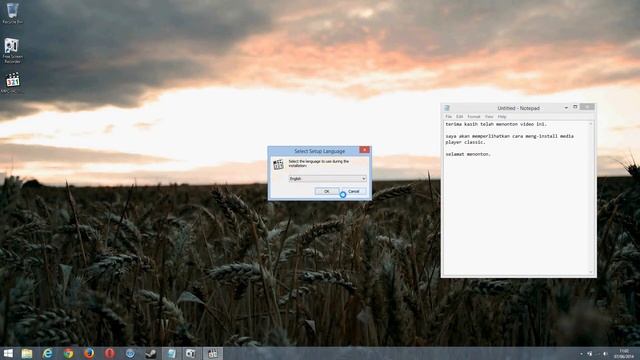
Task: Click the network icon in system tray
Action: (x=589, y=354)
